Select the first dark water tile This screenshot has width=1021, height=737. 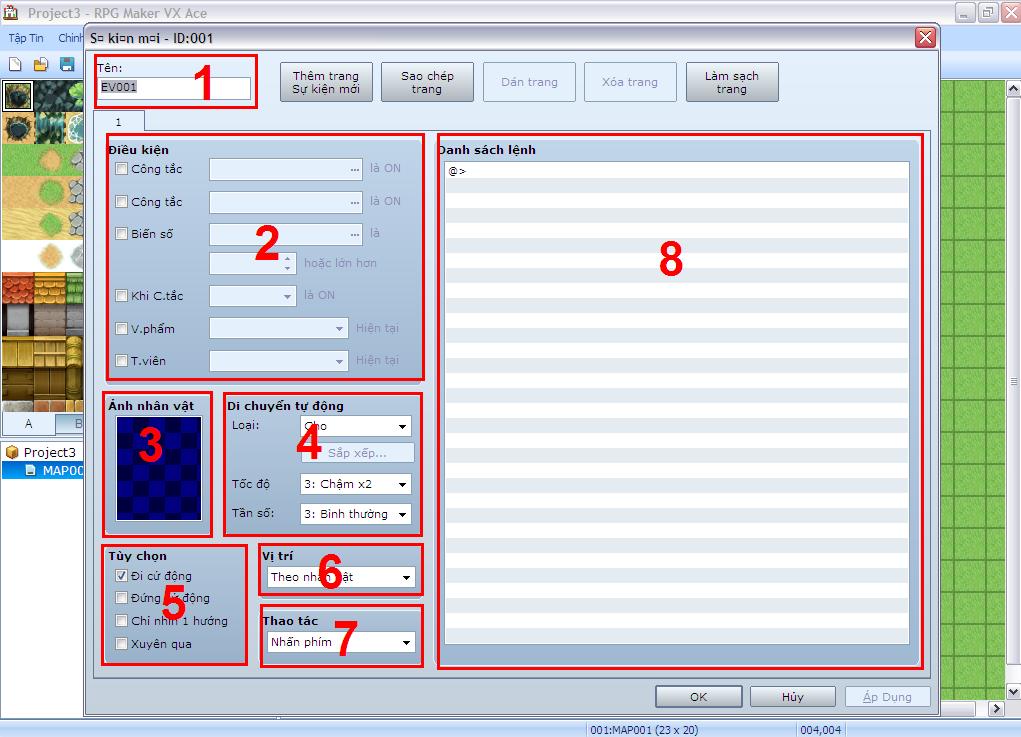coord(18,96)
